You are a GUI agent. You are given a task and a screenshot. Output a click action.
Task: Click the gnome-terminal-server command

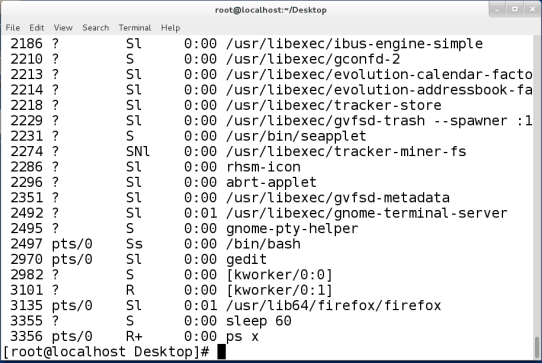pyautogui.click(x=367, y=213)
